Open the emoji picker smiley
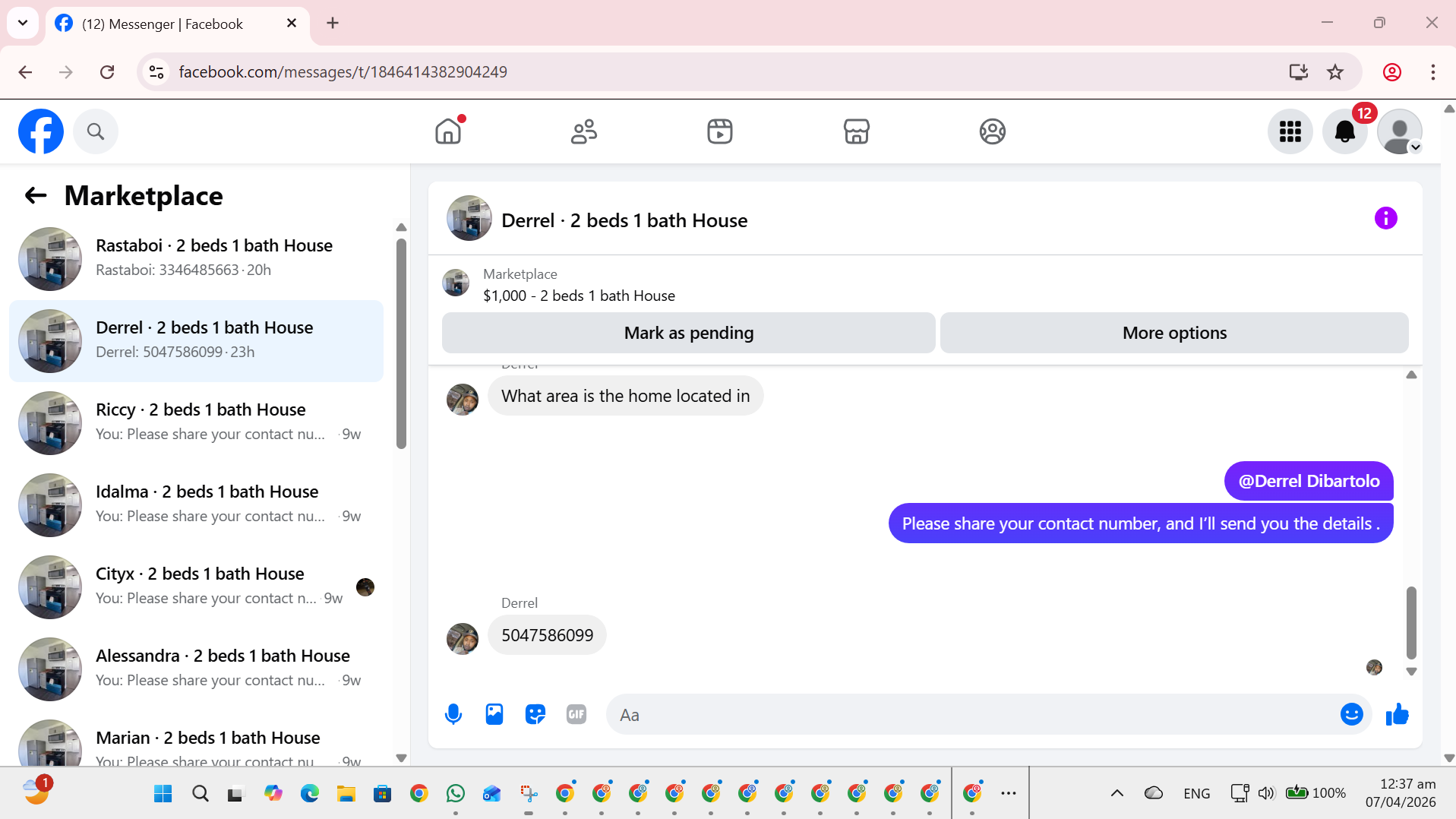The height and width of the screenshot is (819, 1456). pyautogui.click(x=1352, y=714)
